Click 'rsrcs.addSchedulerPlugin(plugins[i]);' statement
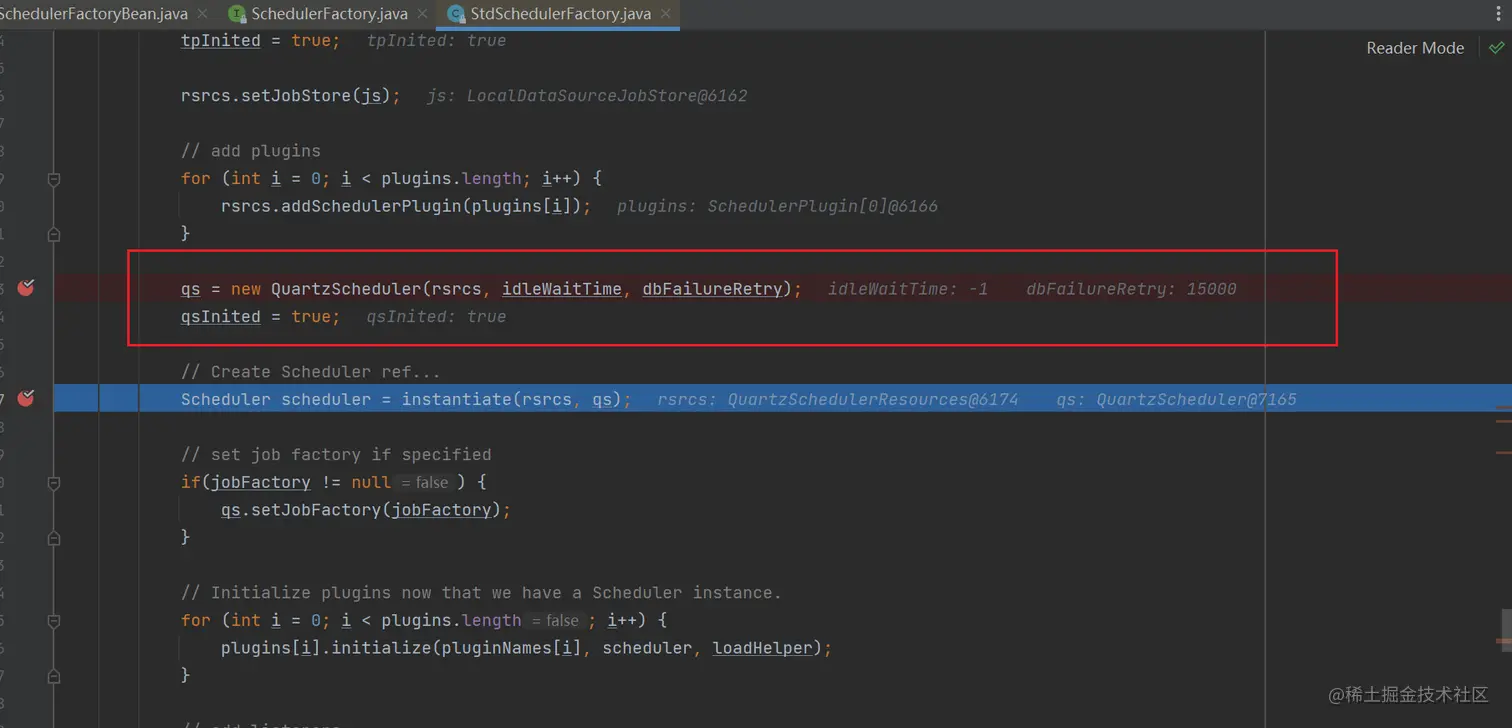This screenshot has height=728, width=1512. coord(406,206)
